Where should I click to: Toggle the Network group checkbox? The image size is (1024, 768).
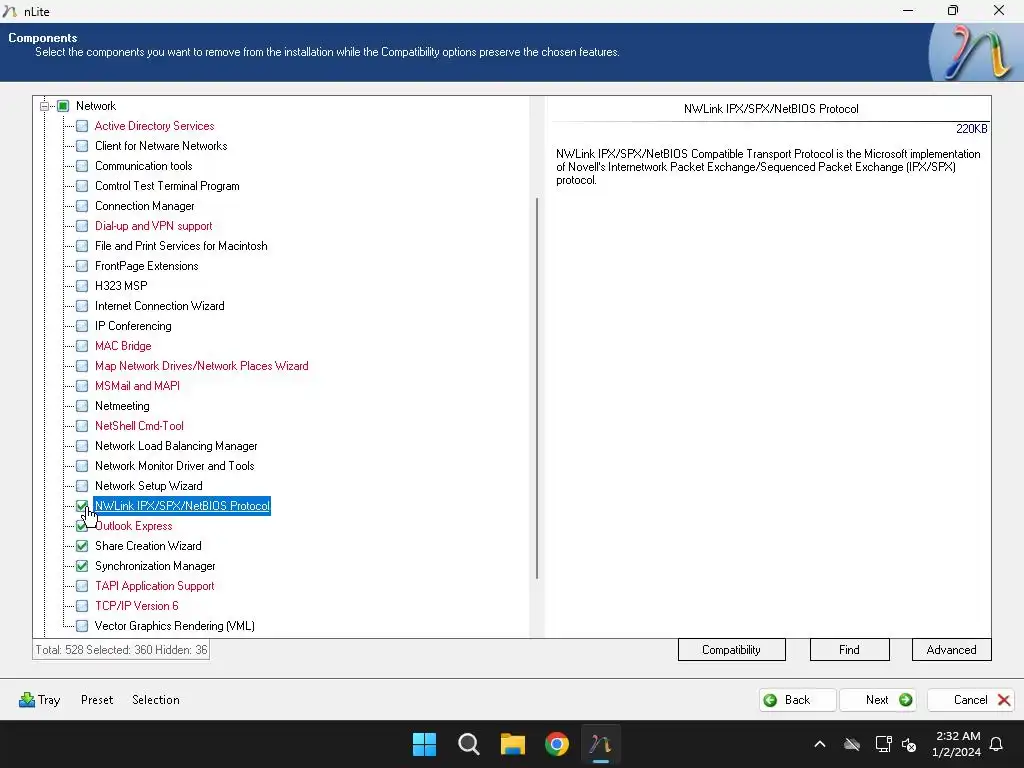pos(63,106)
